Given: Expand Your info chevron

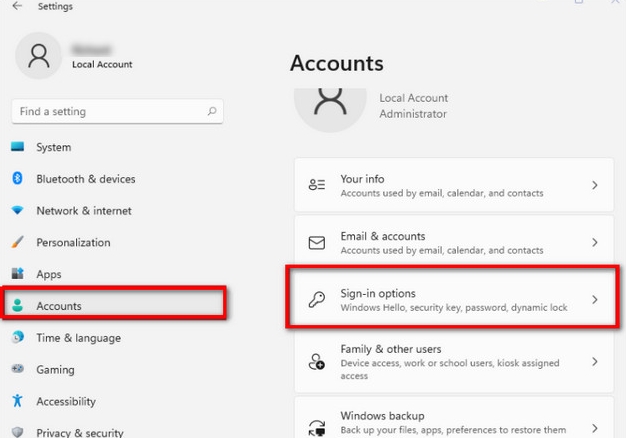Looking at the screenshot, I should [595, 185].
